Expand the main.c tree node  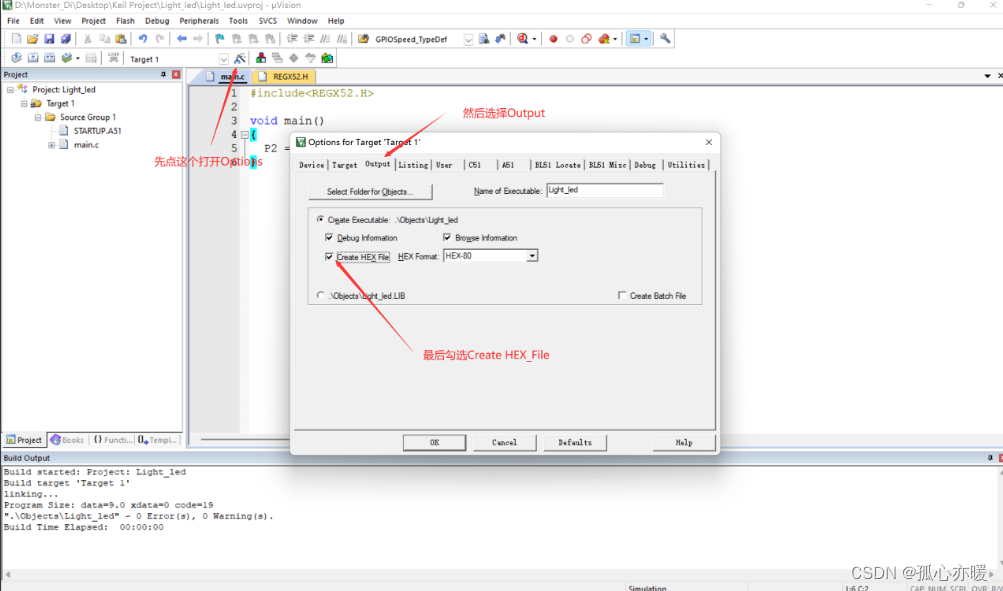click(x=51, y=145)
